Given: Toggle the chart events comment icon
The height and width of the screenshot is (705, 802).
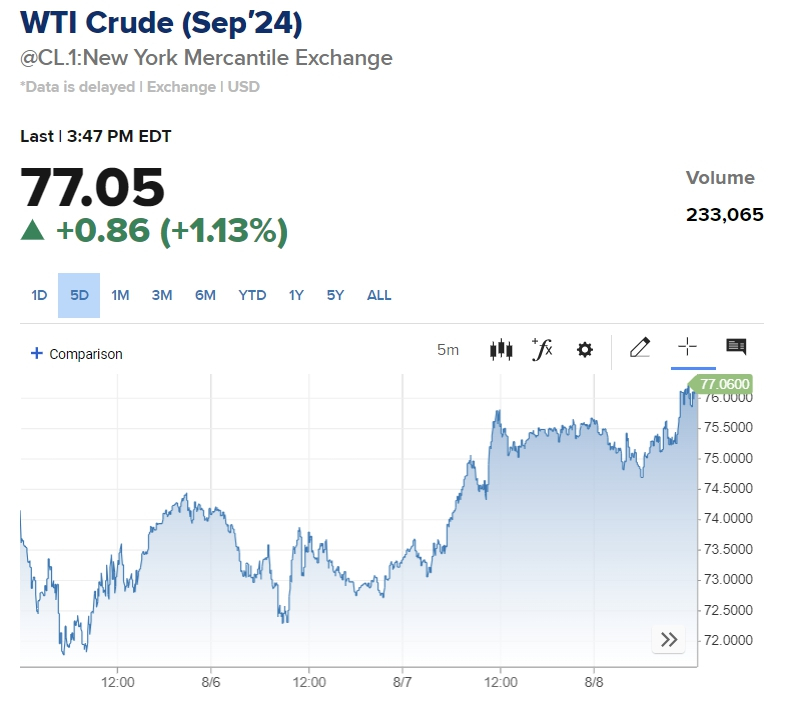Looking at the screenshot, I should [x=736, y=347].
